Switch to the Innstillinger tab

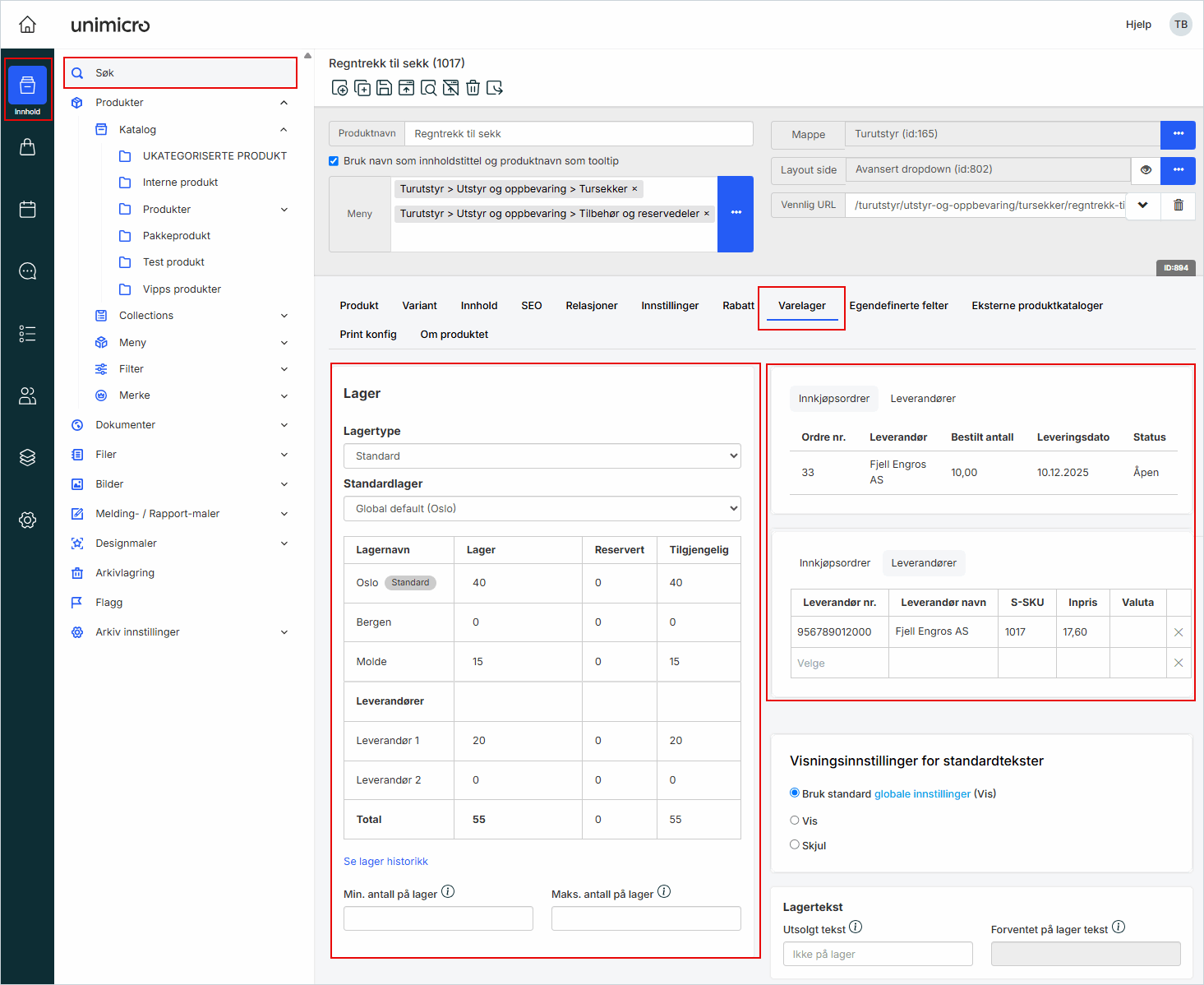tap(670, 306)
